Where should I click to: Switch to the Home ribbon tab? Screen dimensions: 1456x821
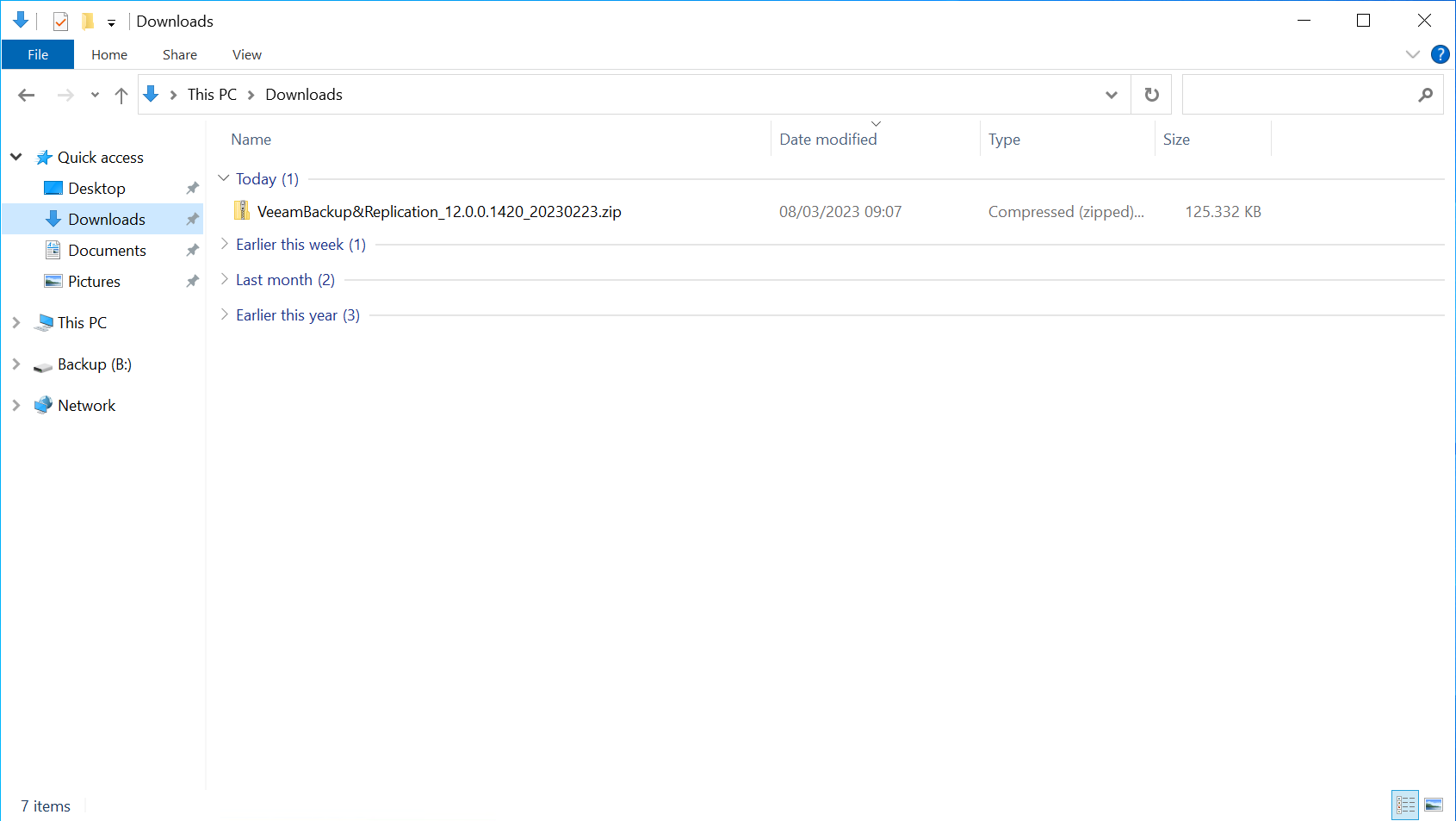[x=109, y=54]
